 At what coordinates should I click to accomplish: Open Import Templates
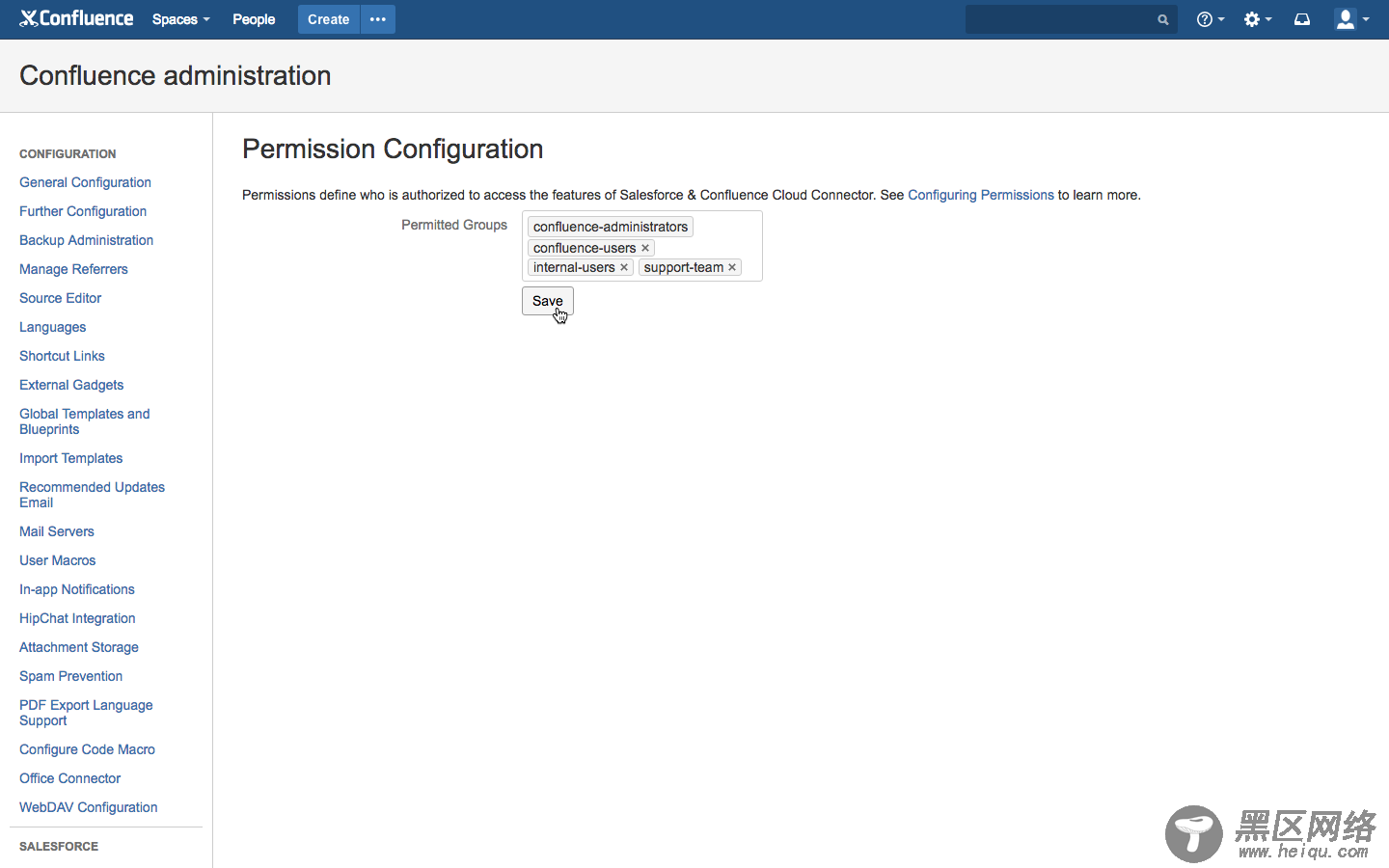click(70, 458)
